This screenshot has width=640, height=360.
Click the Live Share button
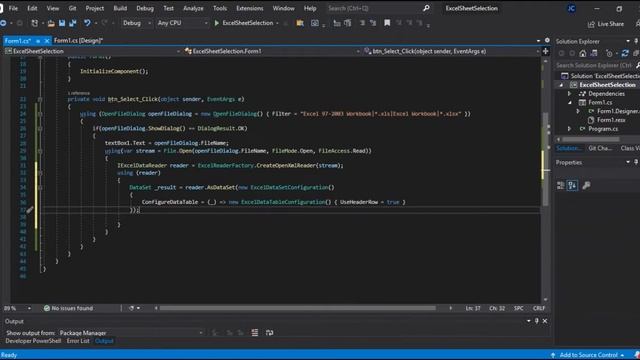(x=606, y=24)
